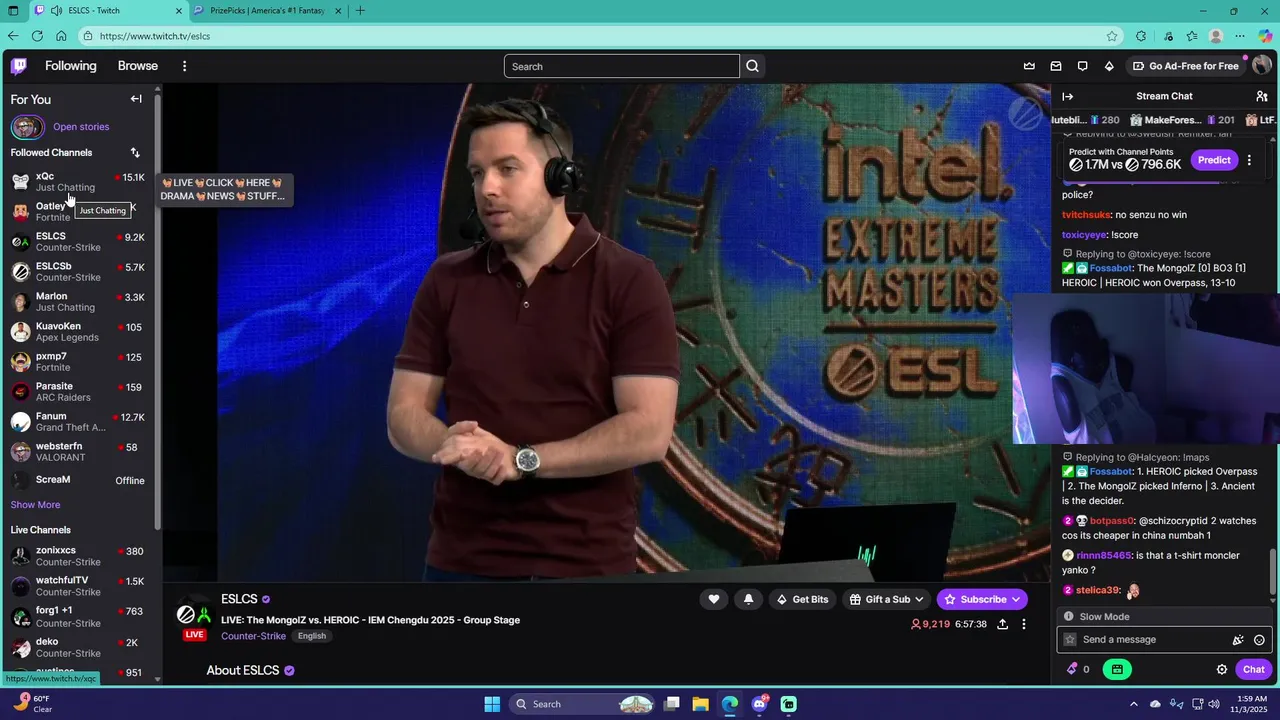Refresh the browser page
Image resolution: width=1280 pixels, height=720 pixels.
[37, 36]
